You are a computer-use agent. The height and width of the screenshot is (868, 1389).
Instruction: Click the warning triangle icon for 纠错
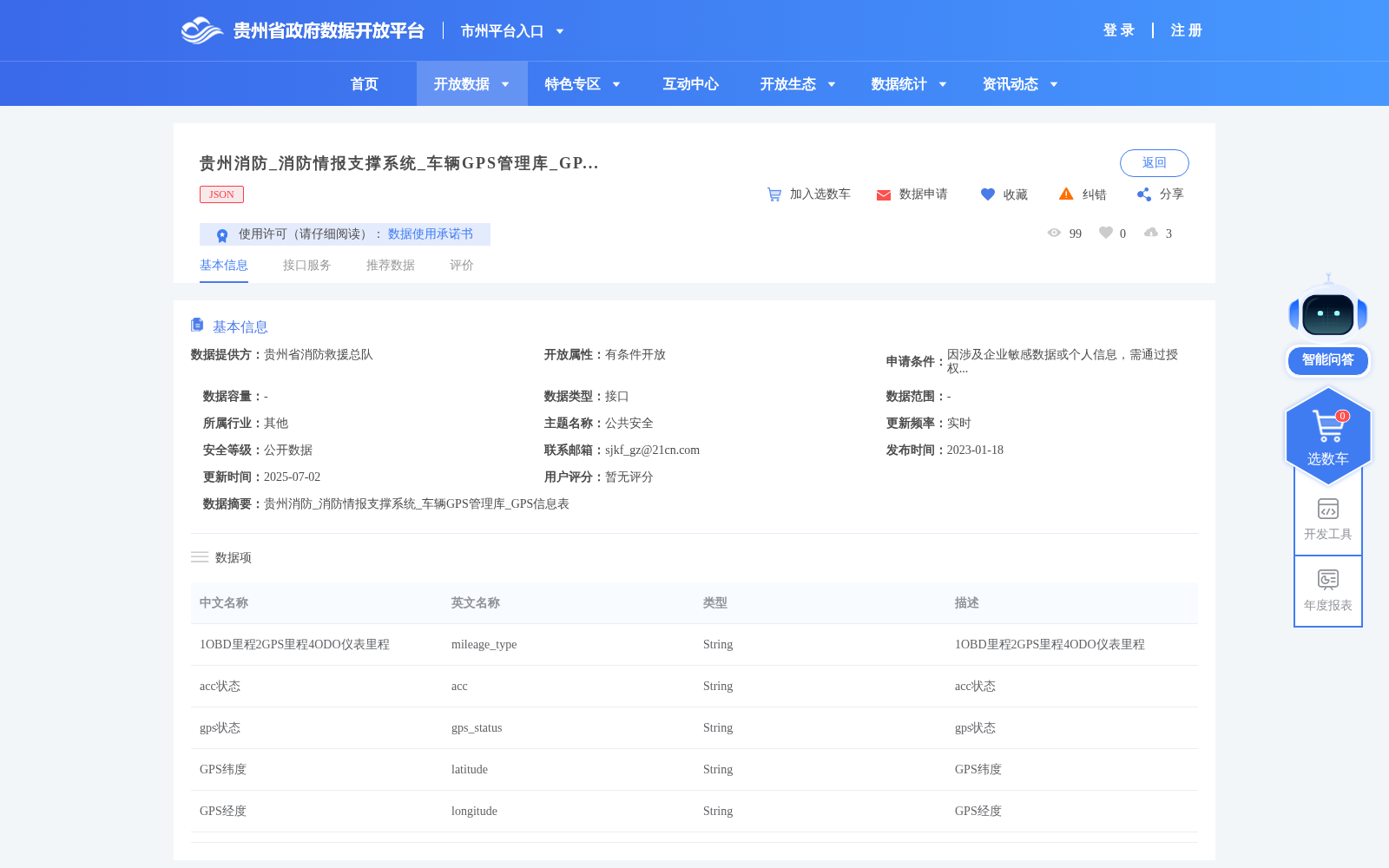click(1066, 194)
